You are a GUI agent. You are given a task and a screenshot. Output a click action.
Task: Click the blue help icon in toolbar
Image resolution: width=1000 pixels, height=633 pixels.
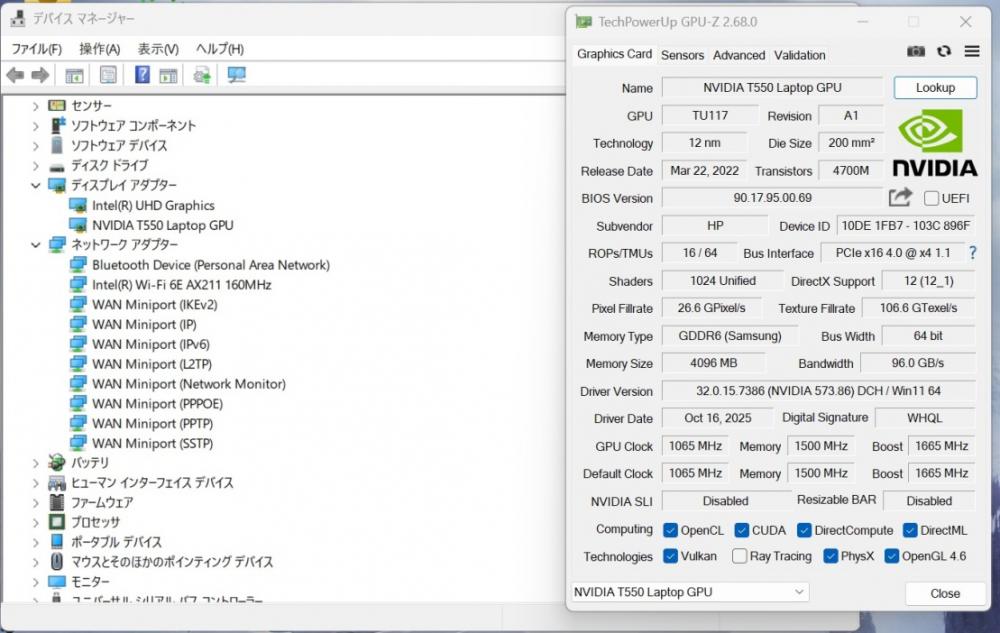coord(142,75)
